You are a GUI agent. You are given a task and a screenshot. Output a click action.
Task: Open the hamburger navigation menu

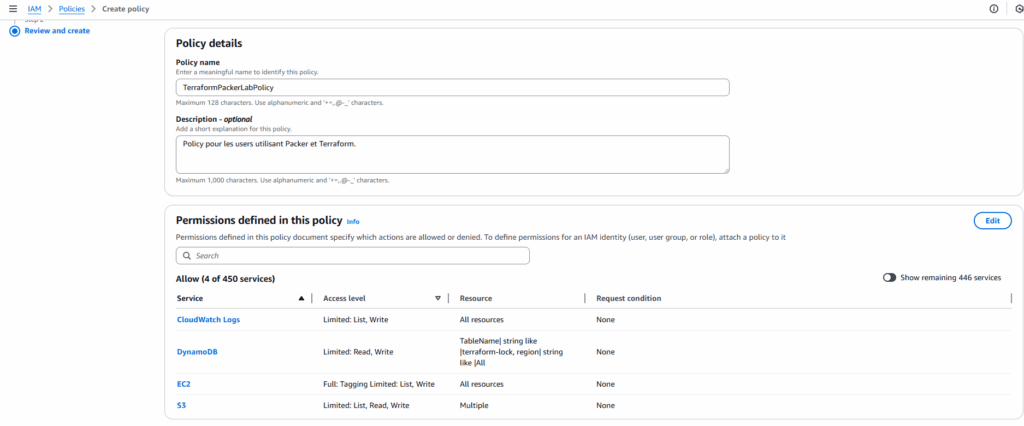(12, 9)
